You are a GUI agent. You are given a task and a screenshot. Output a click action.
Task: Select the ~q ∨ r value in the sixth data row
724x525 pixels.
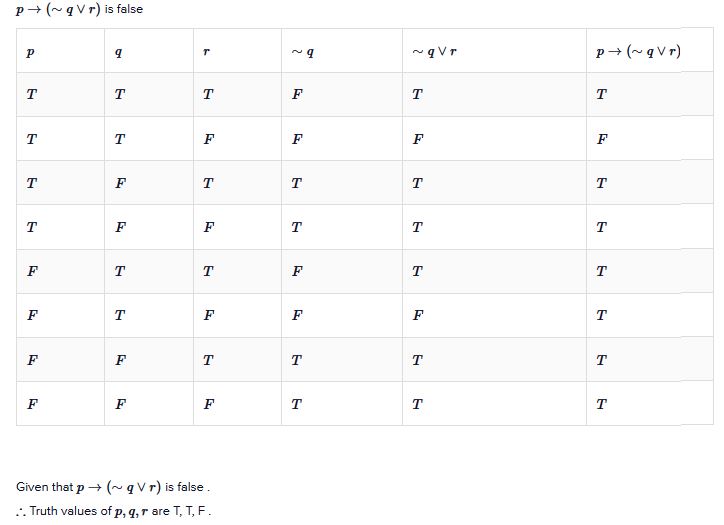pos(417,315)
